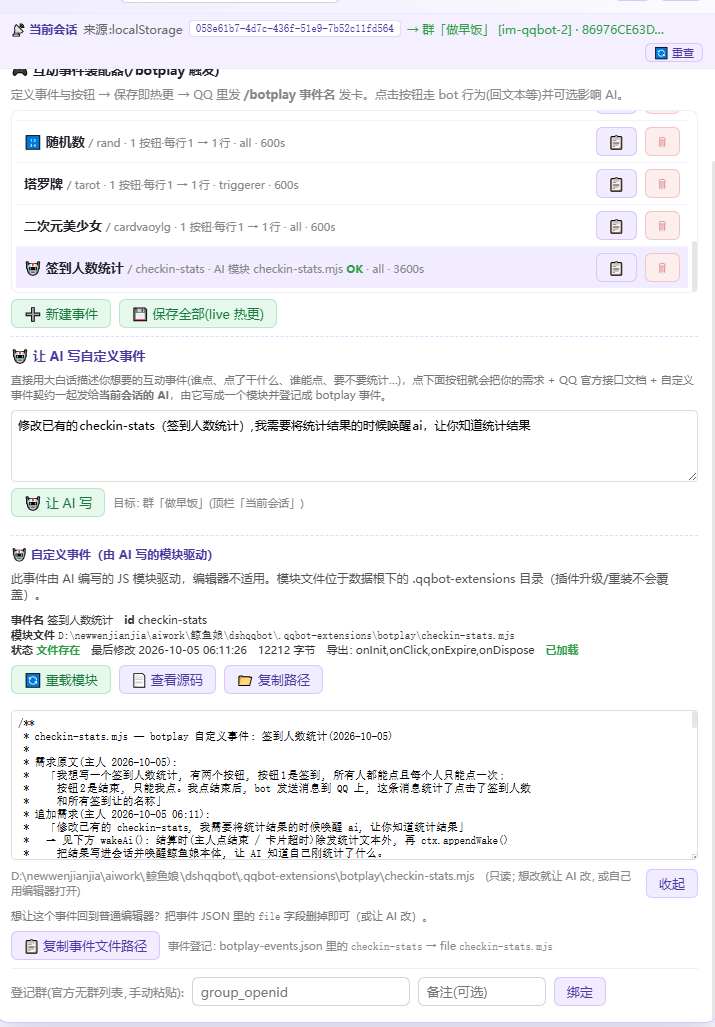Copy the 随机数 event with clipboard icon
Viewport: 715px width, 1027px height.
616,141
